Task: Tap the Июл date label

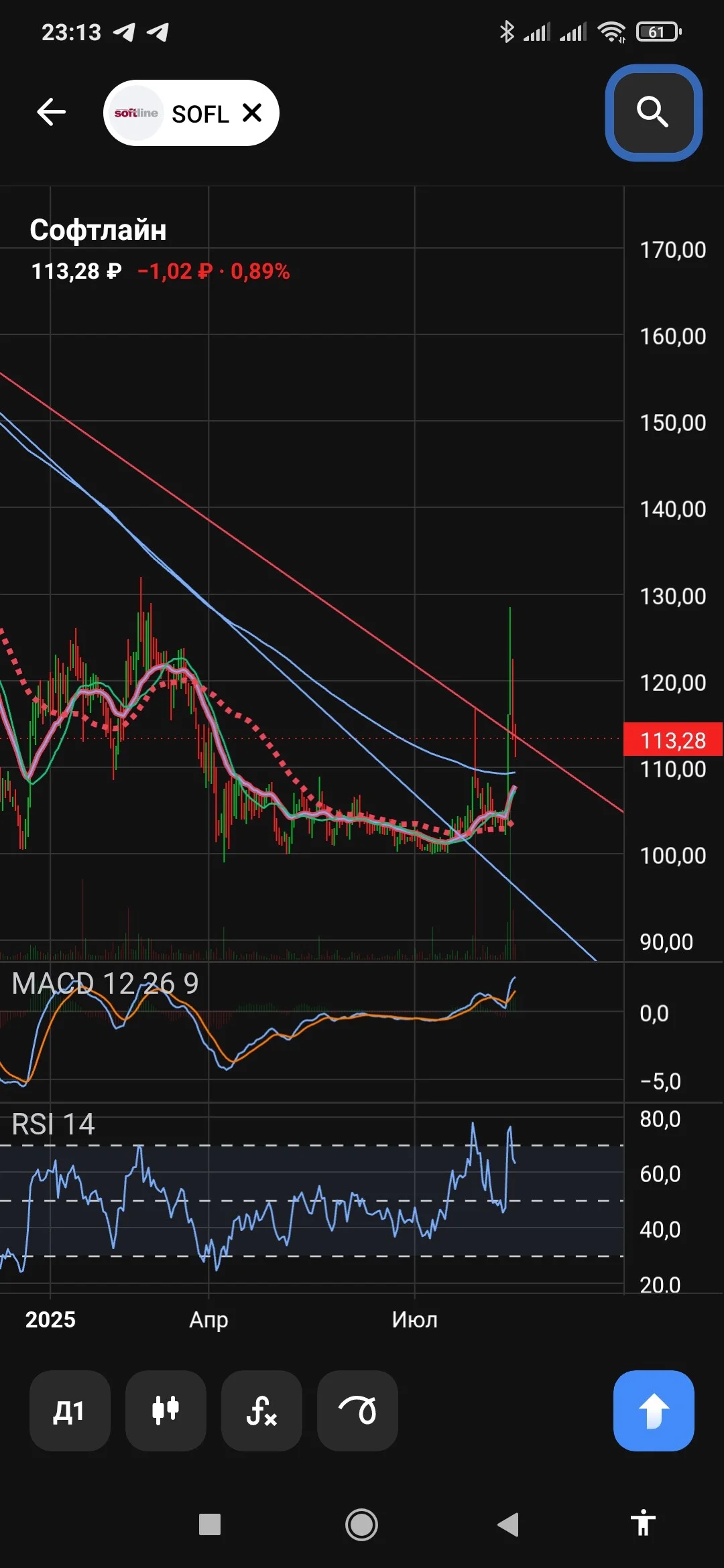Action: point(414,1319)
